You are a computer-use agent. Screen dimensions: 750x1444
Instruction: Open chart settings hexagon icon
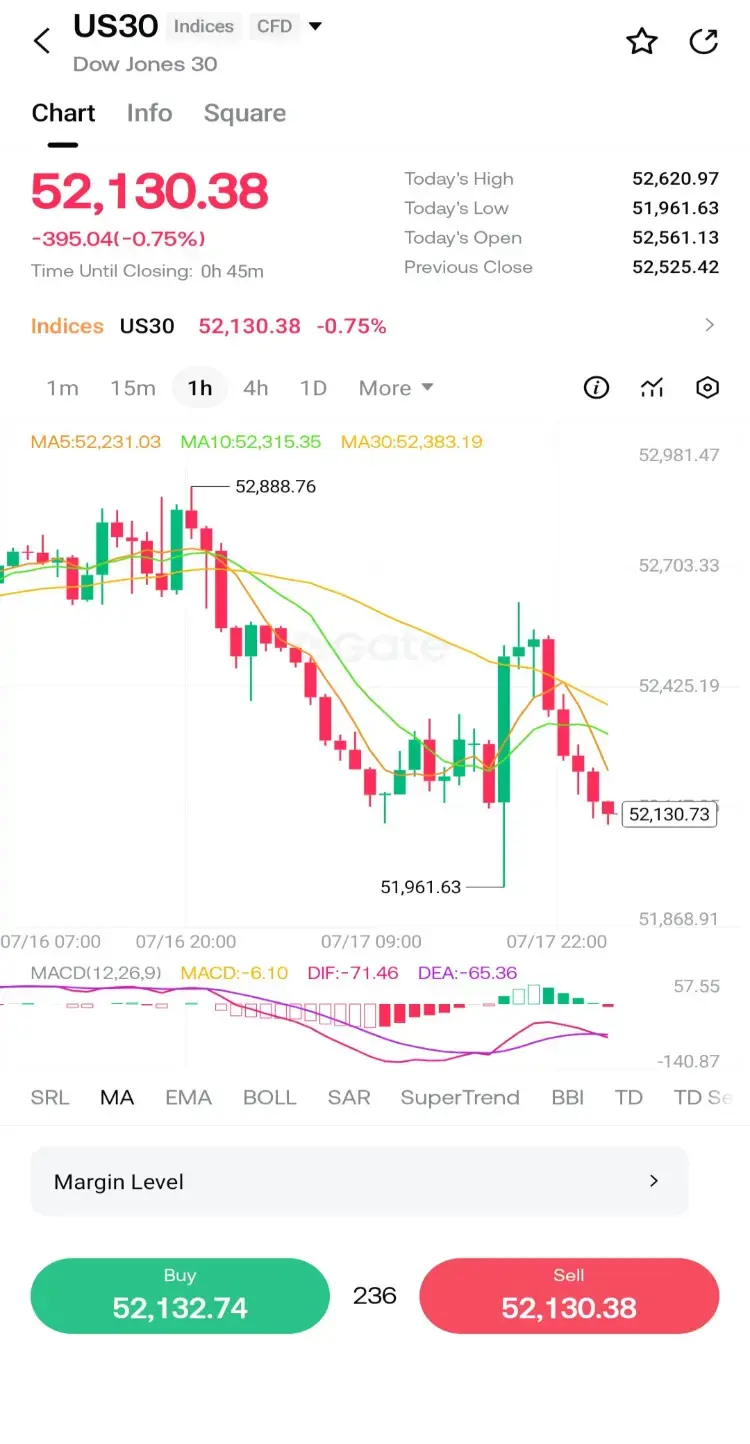707,388
